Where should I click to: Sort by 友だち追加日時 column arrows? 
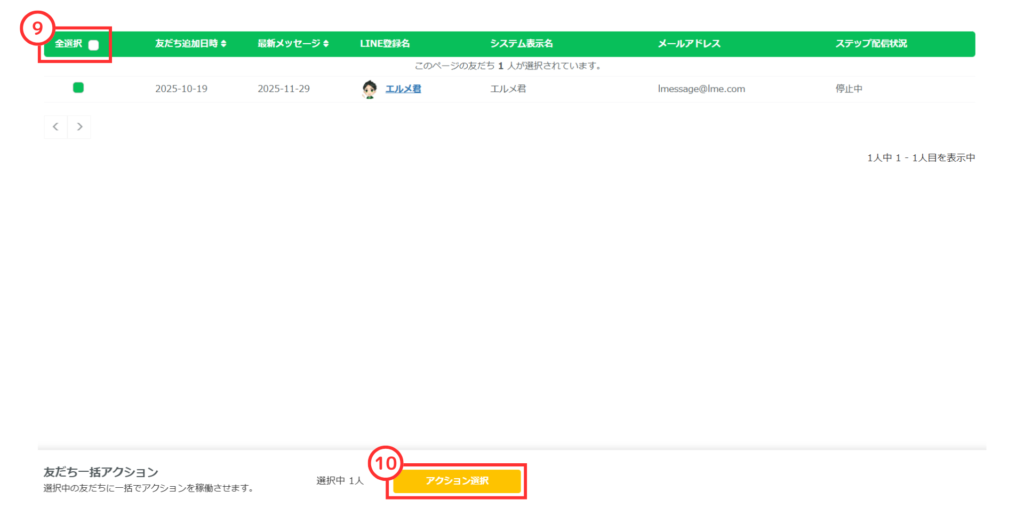click(224, 44)
